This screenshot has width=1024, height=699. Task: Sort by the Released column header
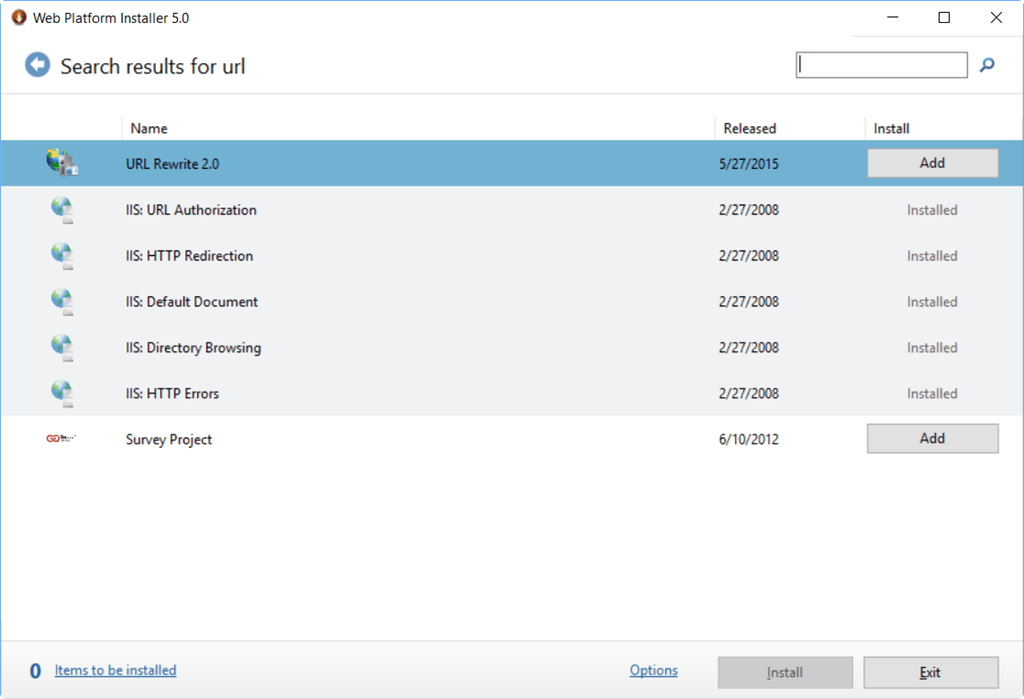(750, 129)
